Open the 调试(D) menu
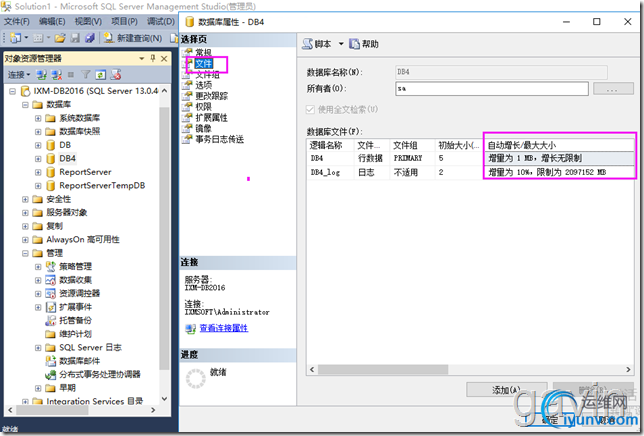Image resolution: width=644 pixels, height=436 pixels. 161,21
